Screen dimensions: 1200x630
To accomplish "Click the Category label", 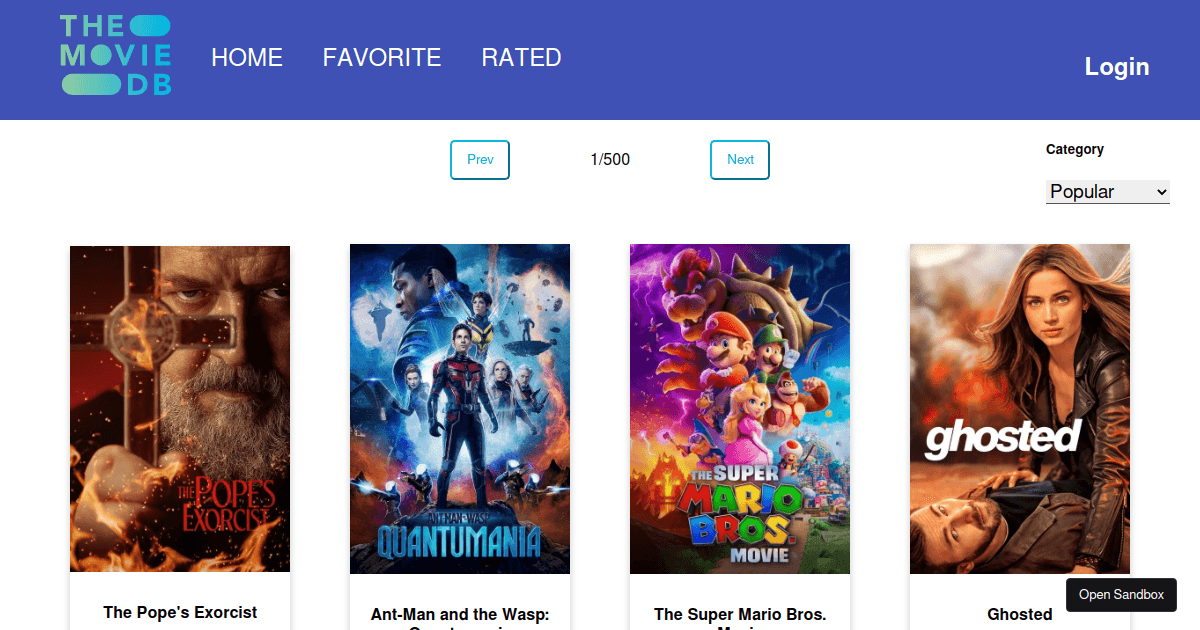I will click(1075, 149).
